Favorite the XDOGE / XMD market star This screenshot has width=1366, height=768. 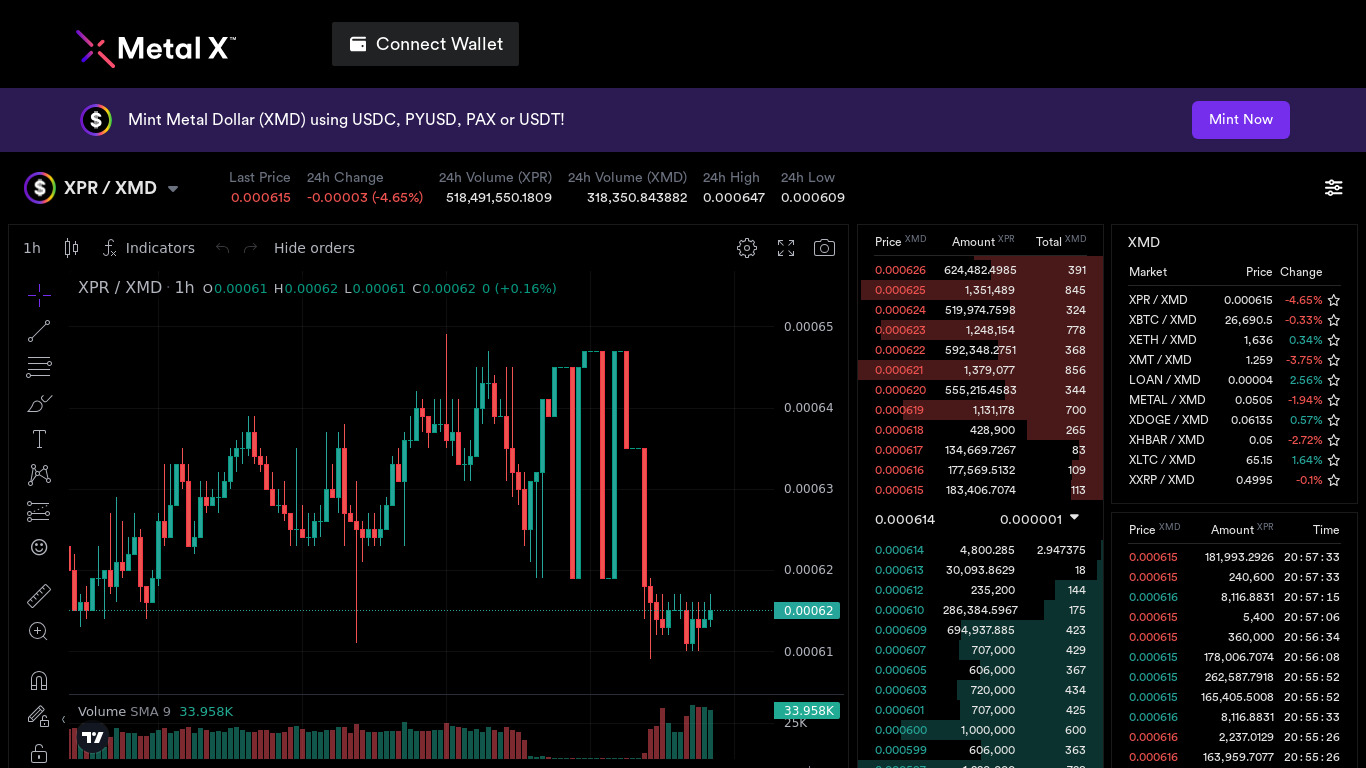(1333, 420)
